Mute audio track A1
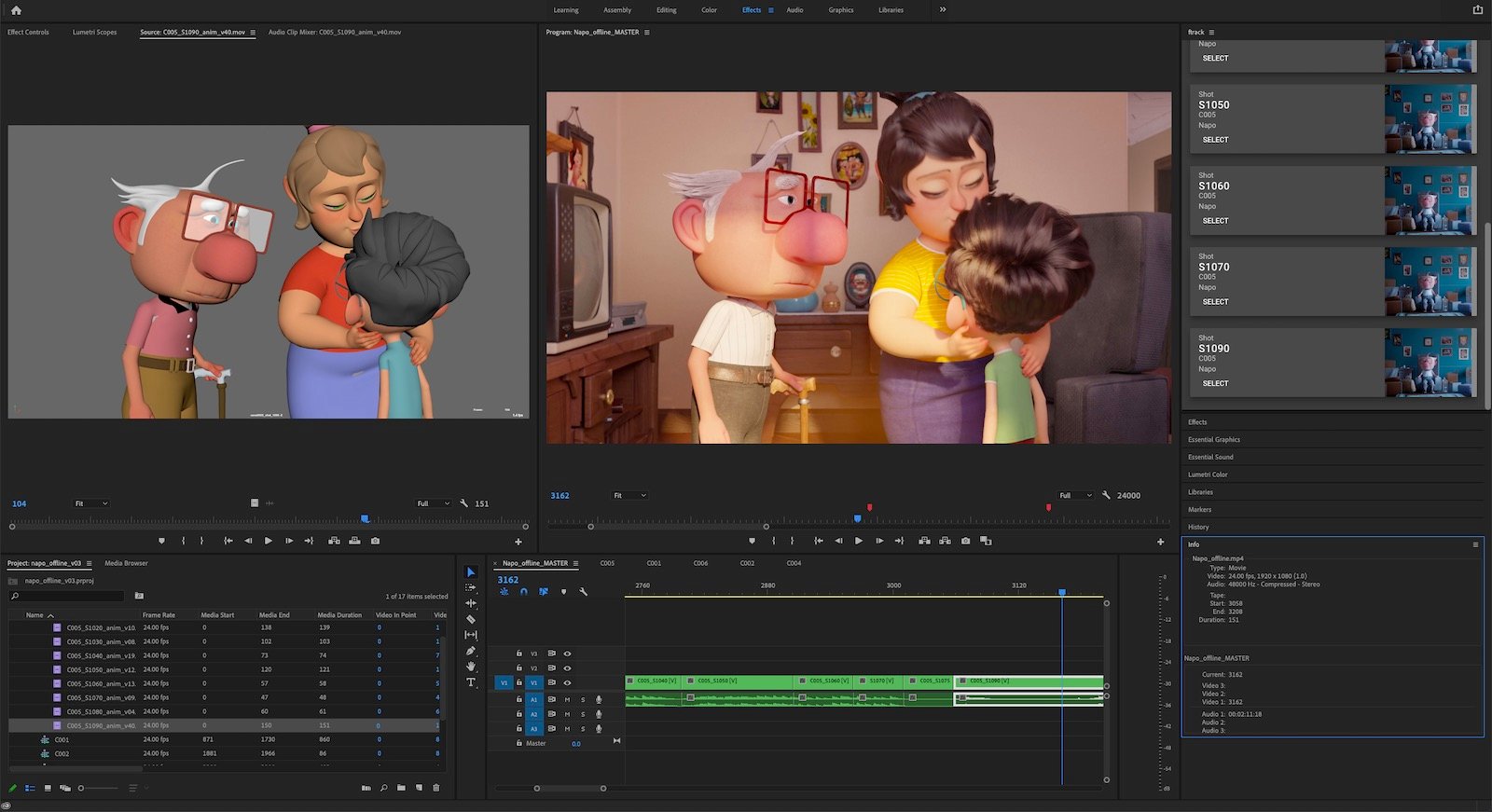Viewport: 1492px width, 812px height. (x=567, y=699)
